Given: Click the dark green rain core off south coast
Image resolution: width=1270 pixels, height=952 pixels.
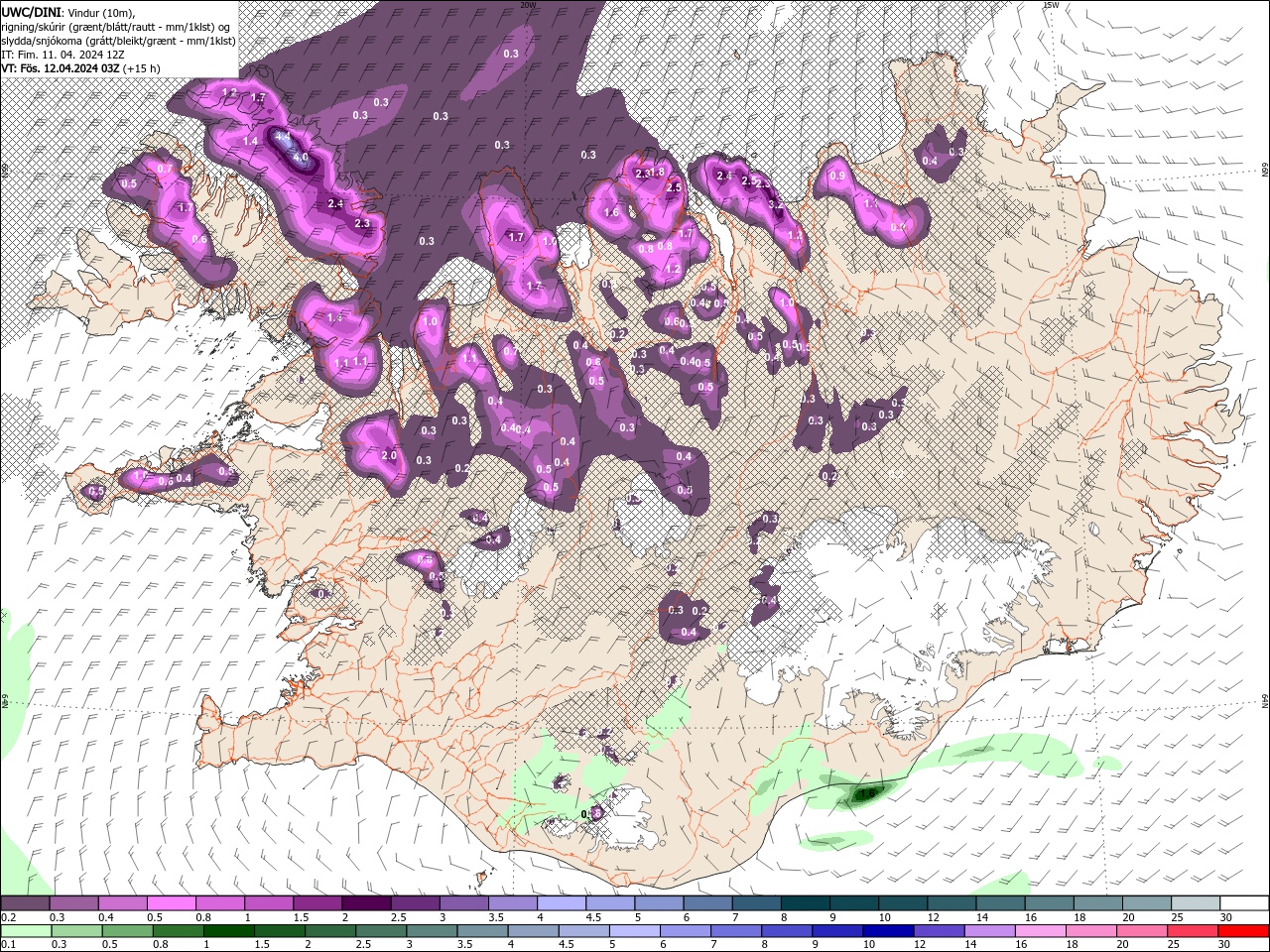Looking at the screenshot, I should click(867, 792).
